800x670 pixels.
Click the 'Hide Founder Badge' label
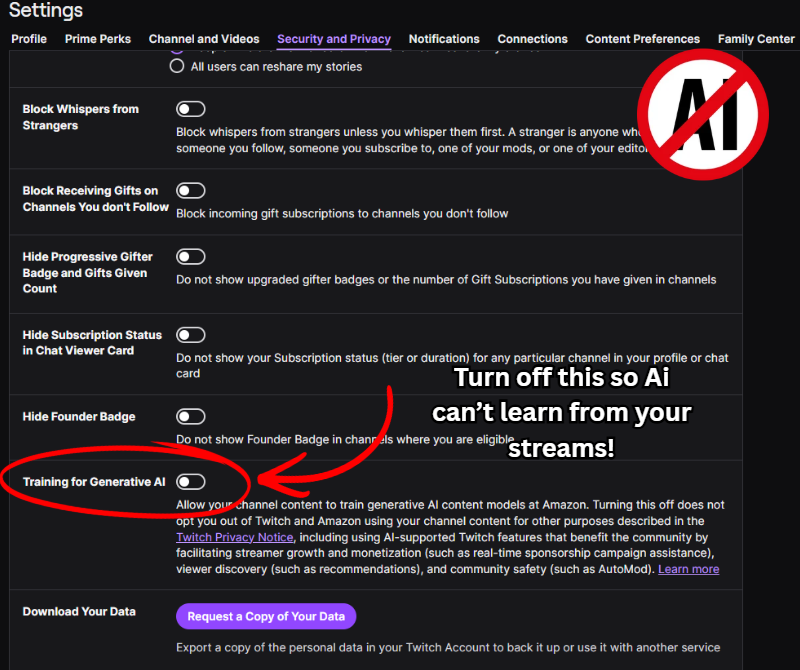point(79,416)
